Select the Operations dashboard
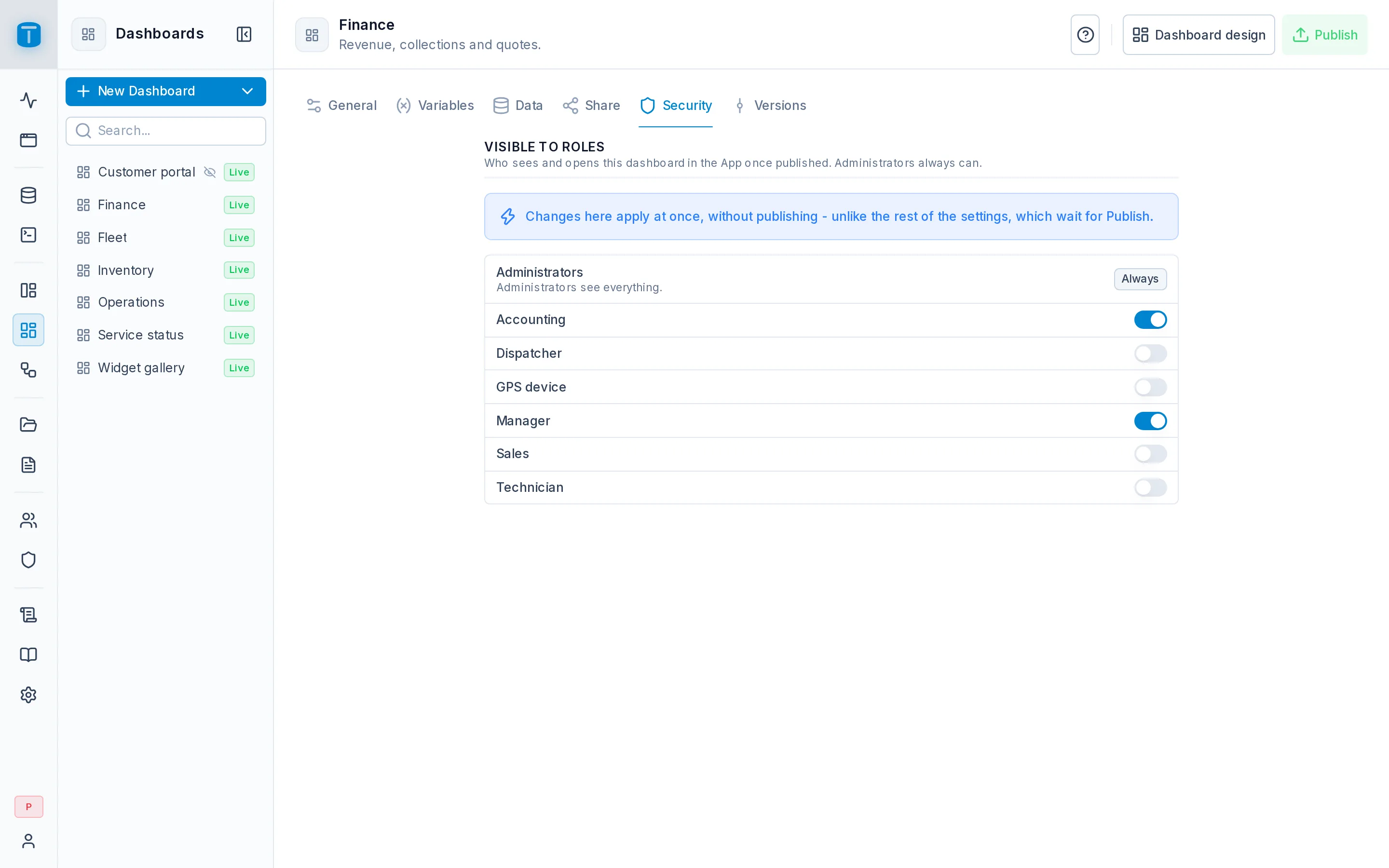The image size is (1389, 868). pos(166,302)
